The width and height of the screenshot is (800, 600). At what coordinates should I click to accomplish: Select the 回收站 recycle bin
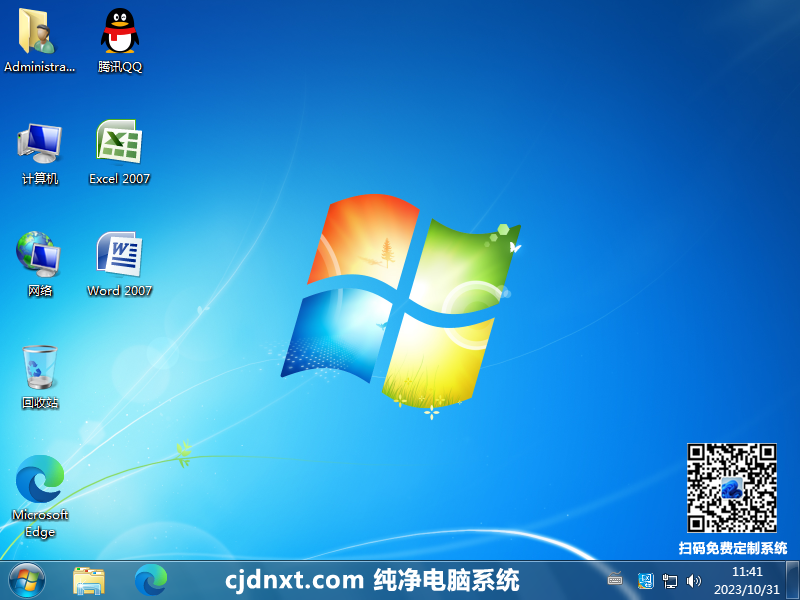click(40, 367)
